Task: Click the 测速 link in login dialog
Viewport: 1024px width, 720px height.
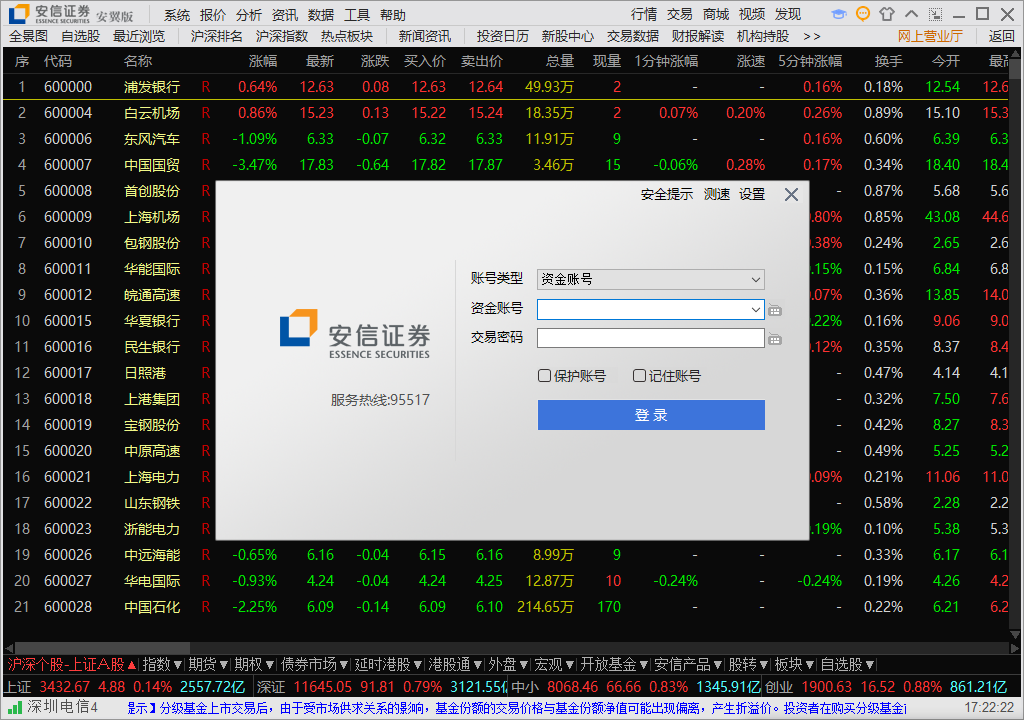Action: tap(716, 194)
